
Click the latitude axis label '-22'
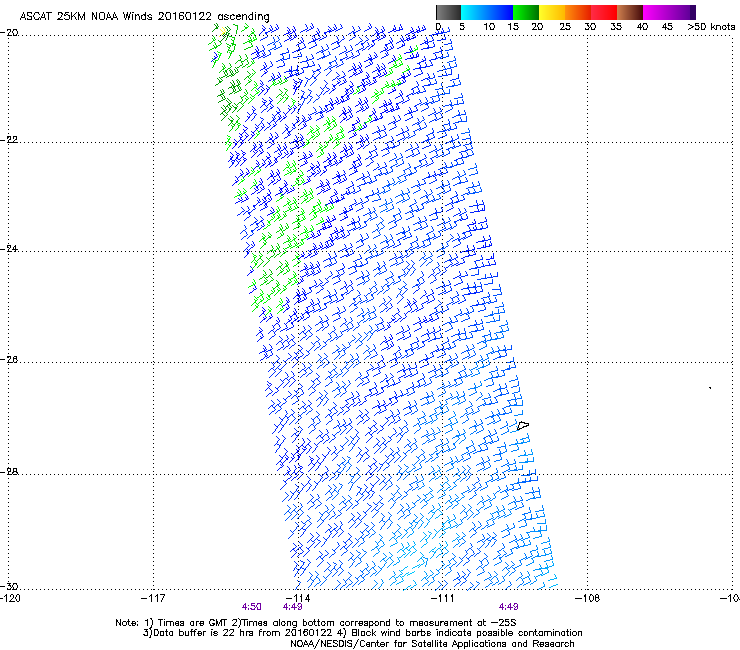[9, 140]
